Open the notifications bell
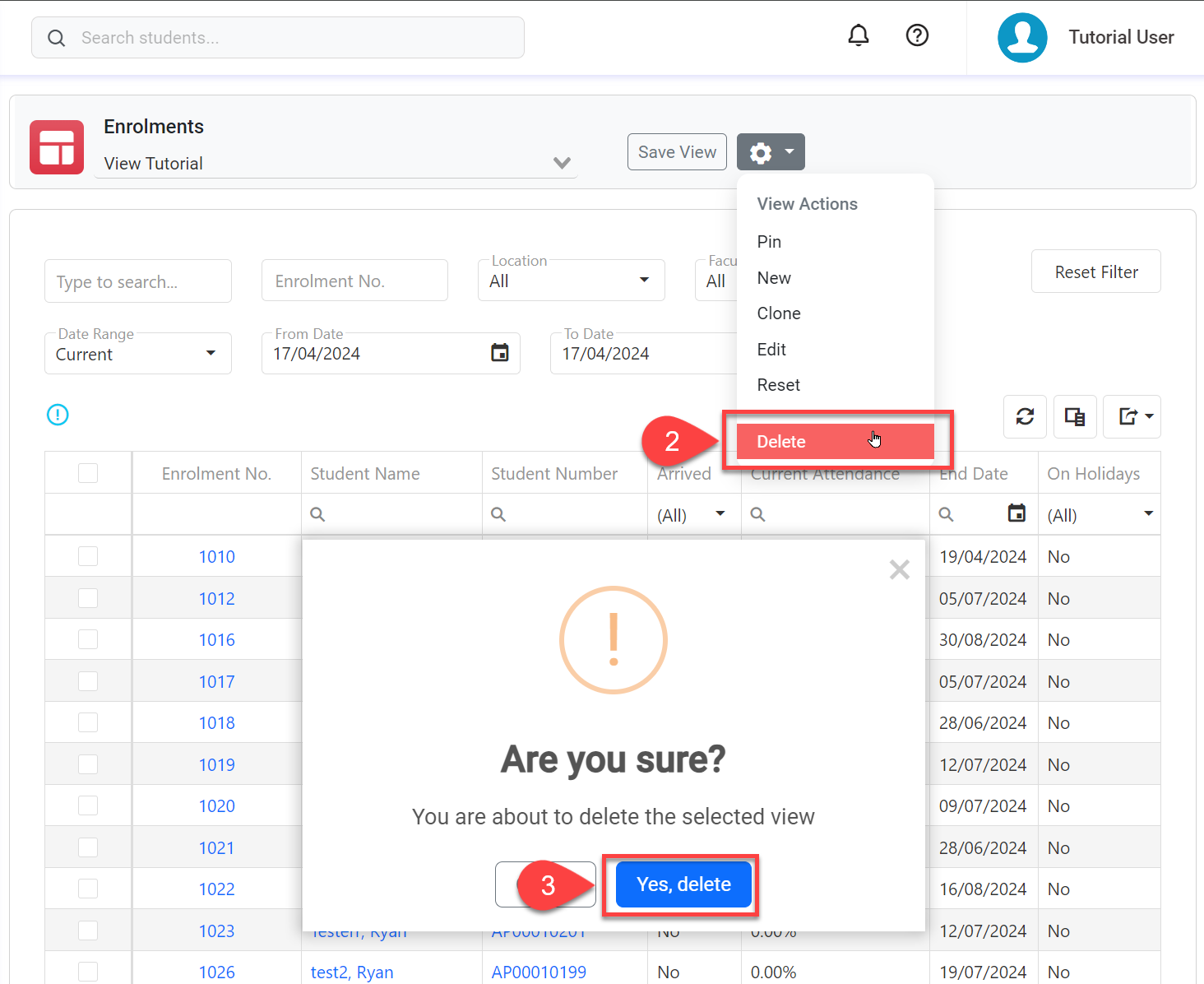 (859, 35)
